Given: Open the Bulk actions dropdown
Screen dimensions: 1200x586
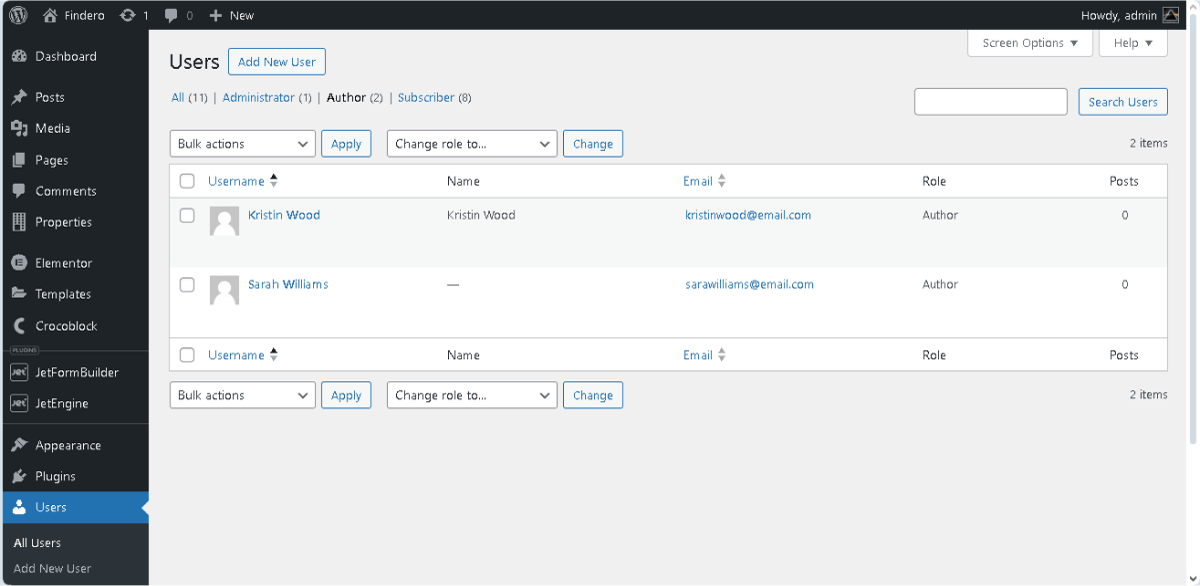Looking at the screenshot, I should coord(241,143).
